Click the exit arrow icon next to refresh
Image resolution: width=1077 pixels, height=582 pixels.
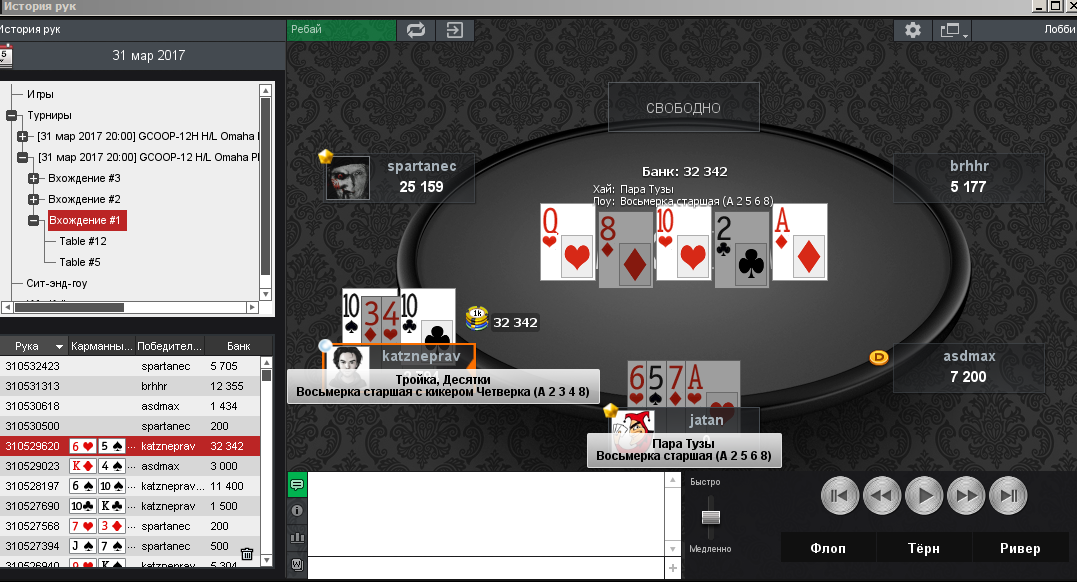[454, 30]
